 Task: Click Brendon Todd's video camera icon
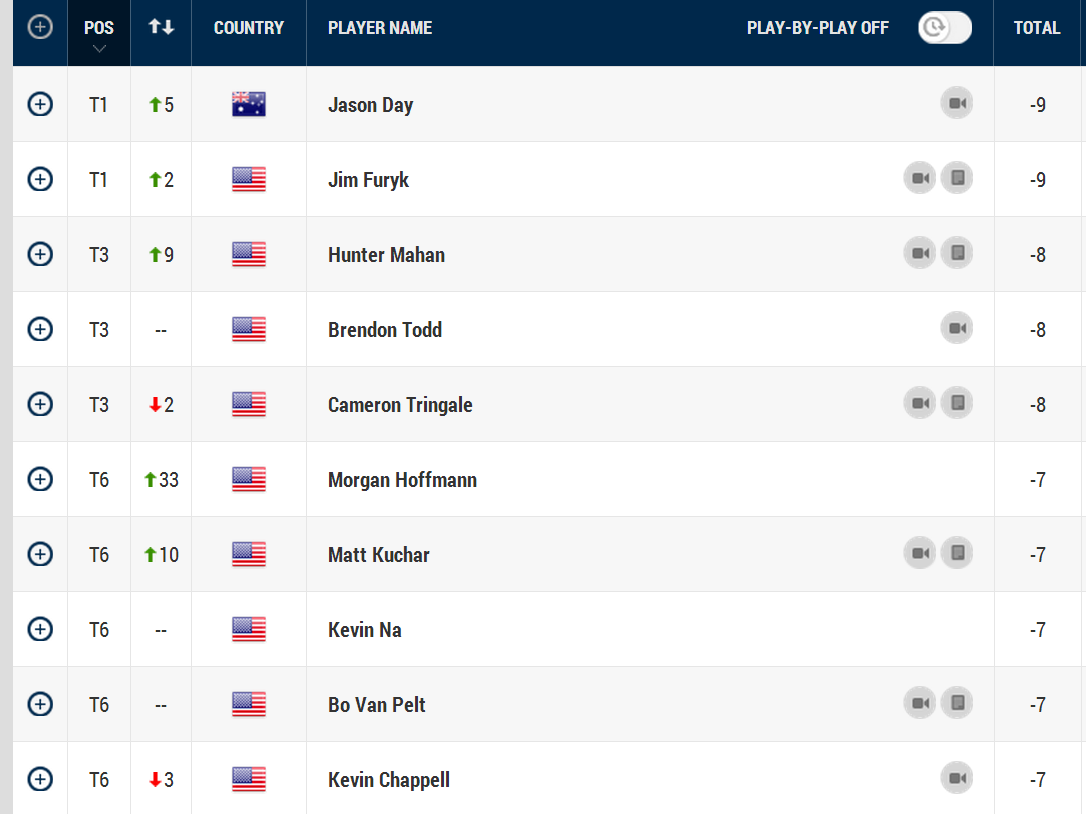click(x=956, y=328)
